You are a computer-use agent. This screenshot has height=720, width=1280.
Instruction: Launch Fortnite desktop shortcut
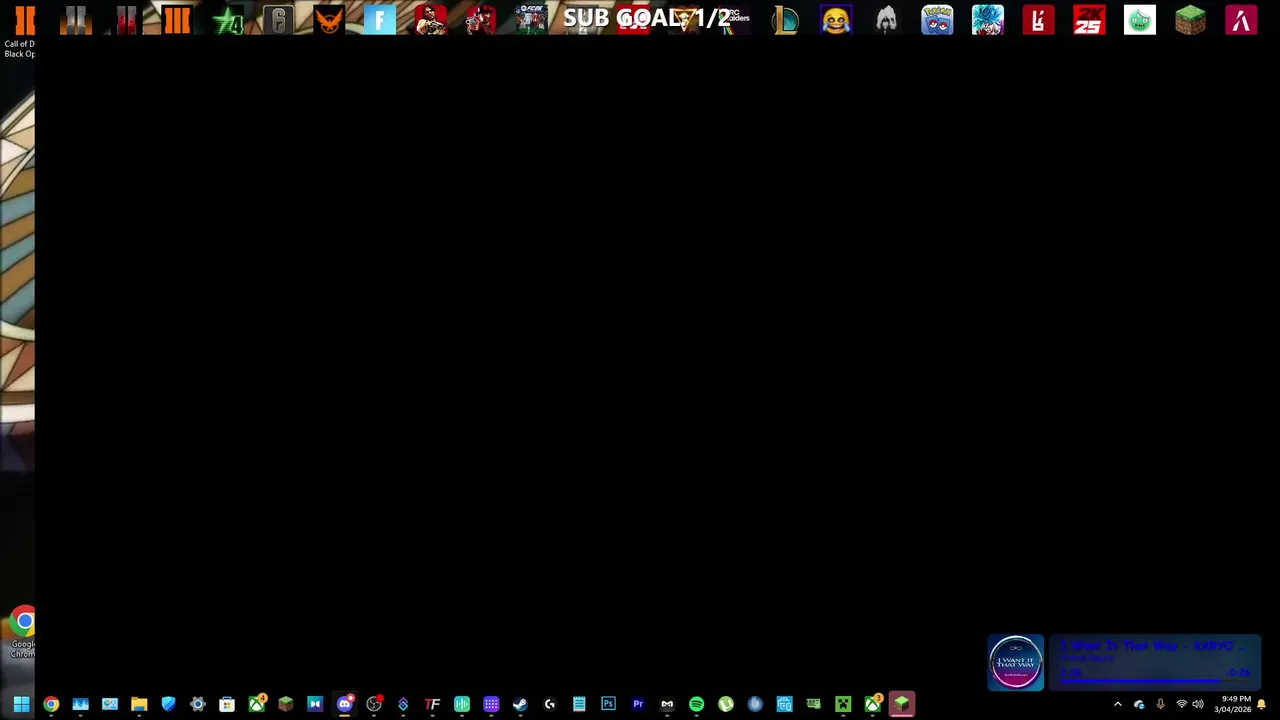click(x=380, y=20)
